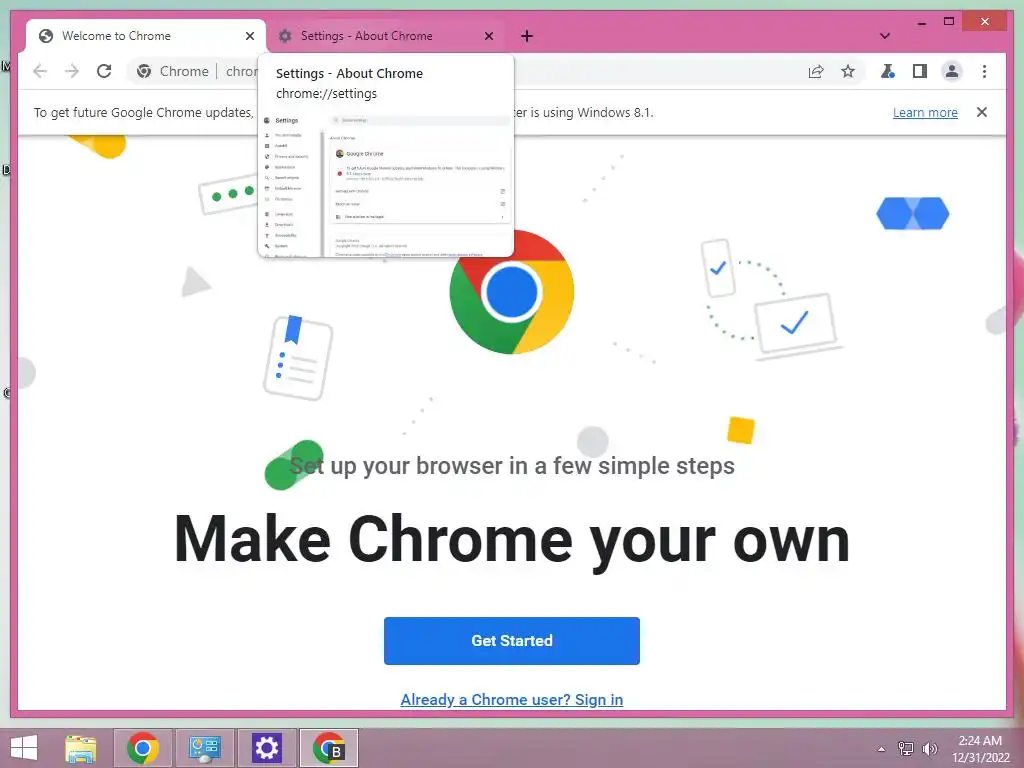
Task: Click the Settings tab preview thumbnail
Action: tap(386, 184)
